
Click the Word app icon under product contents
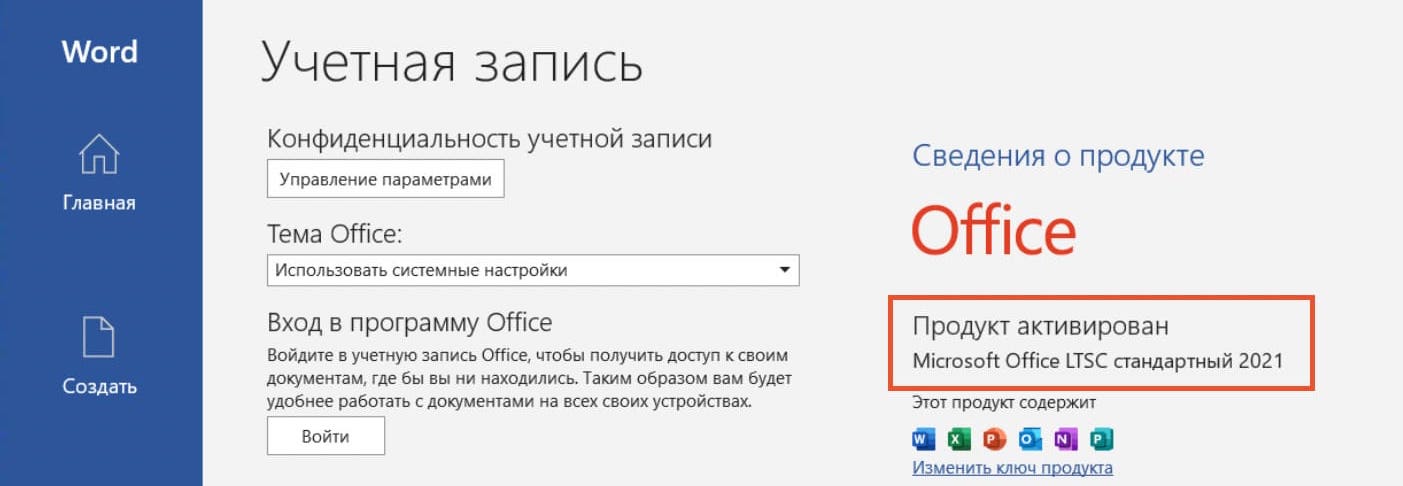(923, 438)
